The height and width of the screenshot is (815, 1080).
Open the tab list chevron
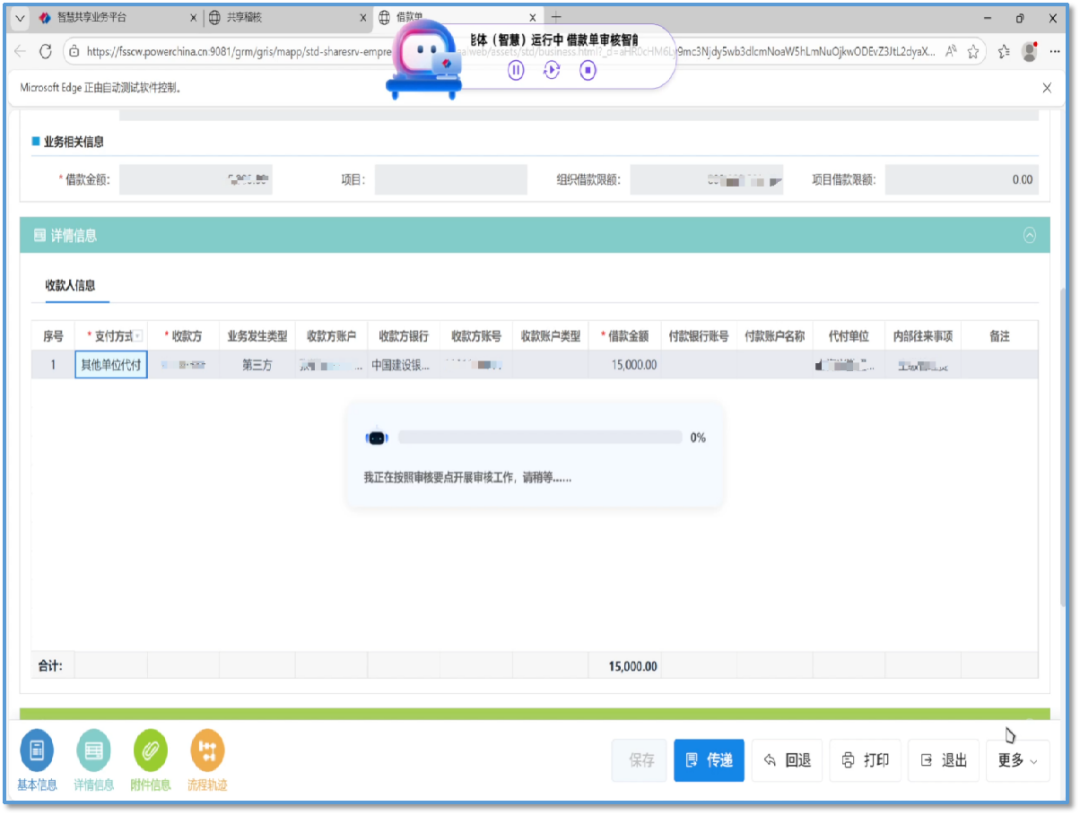[19, 18]
